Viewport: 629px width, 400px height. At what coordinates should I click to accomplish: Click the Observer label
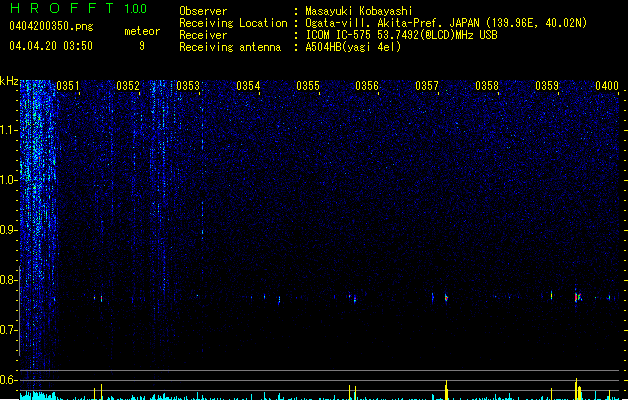pos(203,11)
